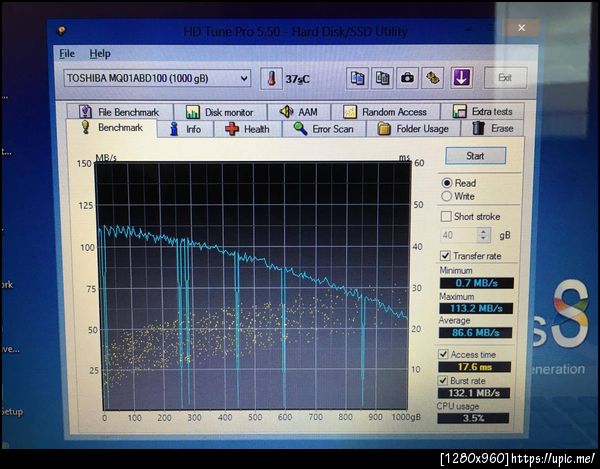Select the Benchmark tab
The width and height of the screenshot is (600, 469).
coord(111,128)
